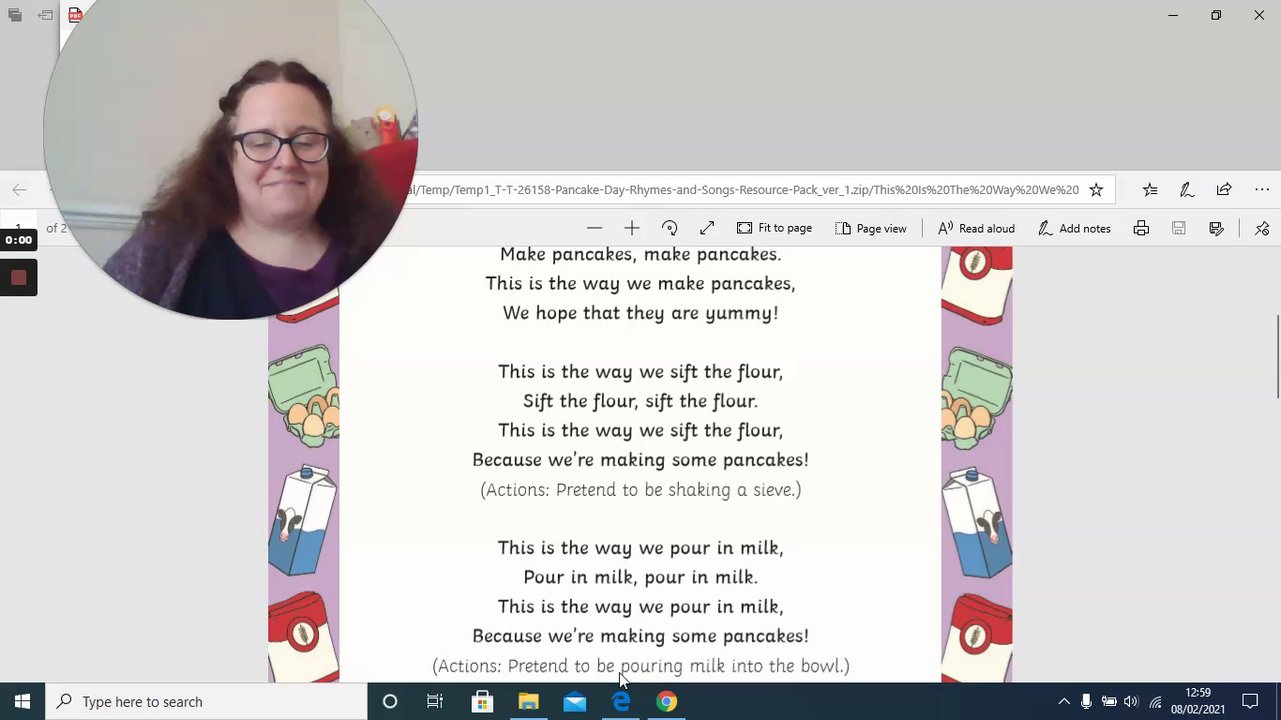Open Edge Settings and more menu
Viewport: 1281px width, 720px height.
1262,189
